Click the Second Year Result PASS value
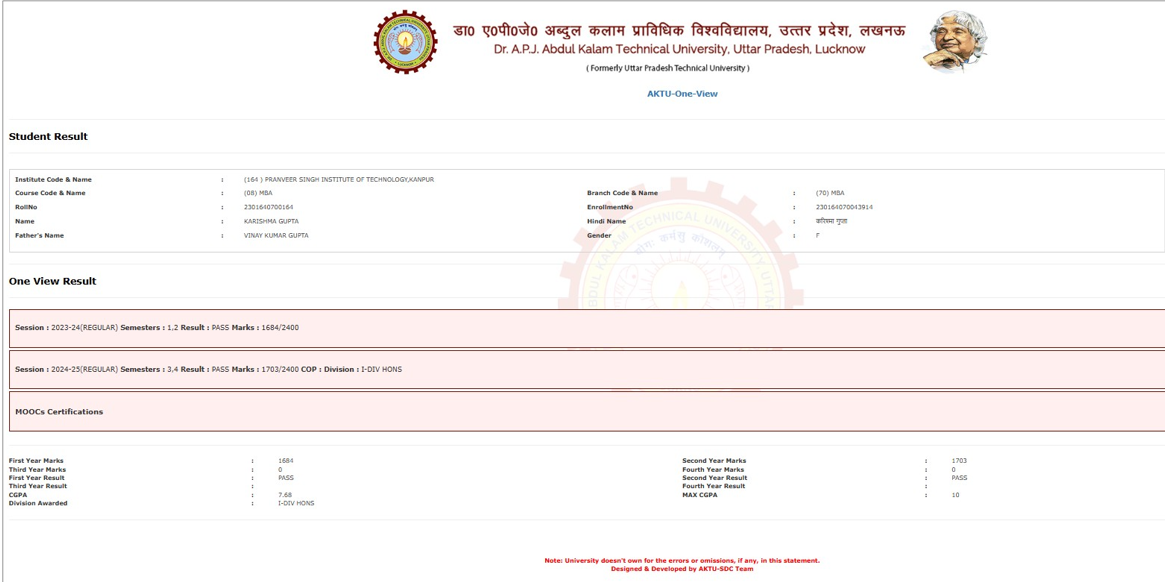Viewport: 1165px width, 582px height. point(959,478)
